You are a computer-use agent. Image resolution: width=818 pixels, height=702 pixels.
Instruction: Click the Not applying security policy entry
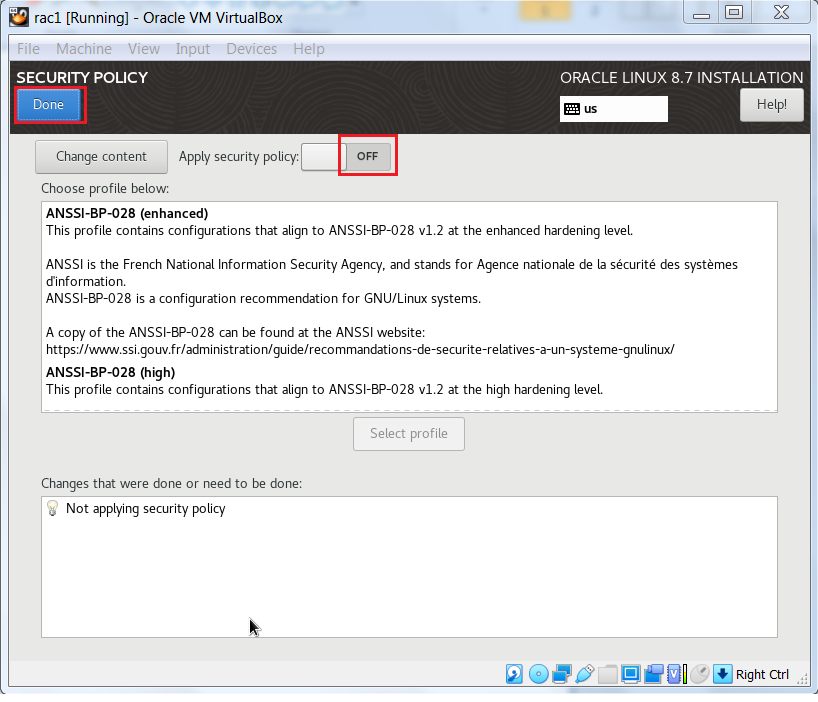click(x=409, y=508)
